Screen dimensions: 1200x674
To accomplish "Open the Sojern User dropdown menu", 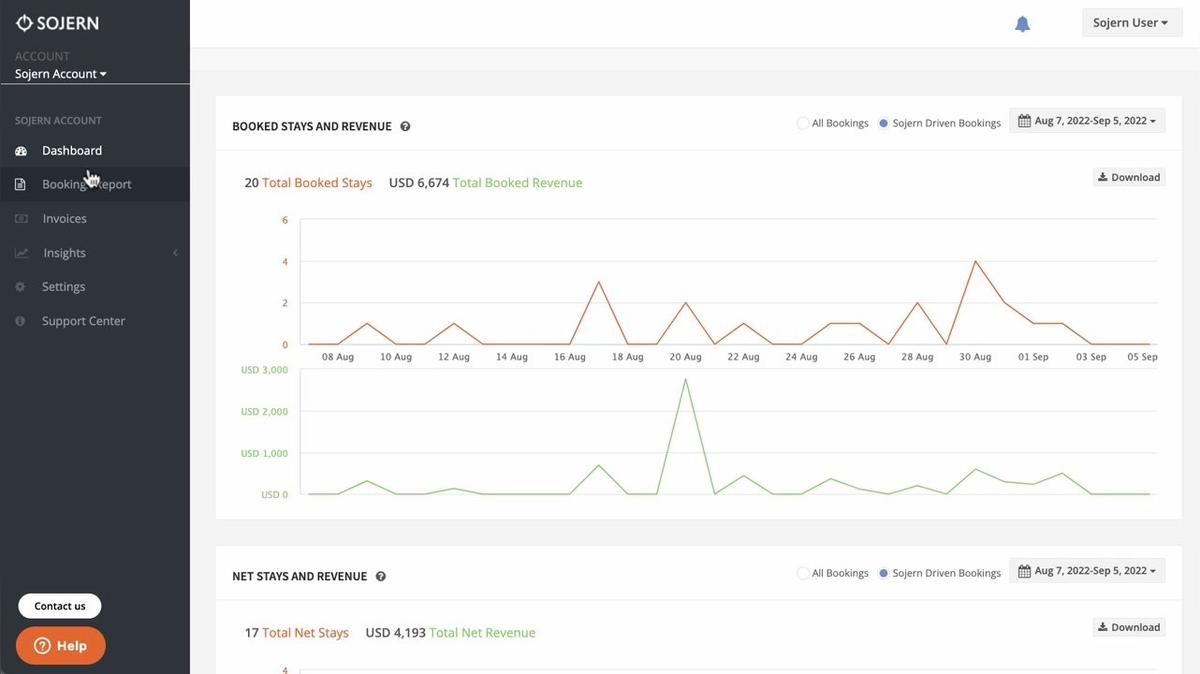I will [1131, 23].
